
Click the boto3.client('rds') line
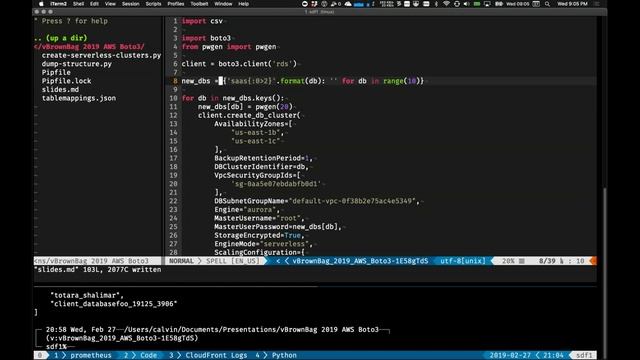tap(239, 64)
